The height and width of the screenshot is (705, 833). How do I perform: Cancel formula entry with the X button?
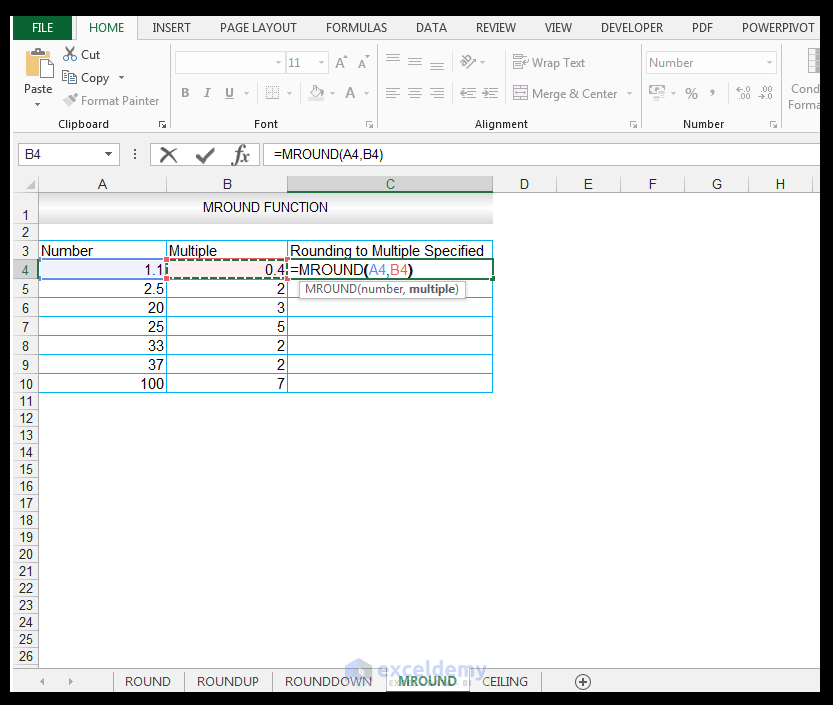tap(168, 154)
